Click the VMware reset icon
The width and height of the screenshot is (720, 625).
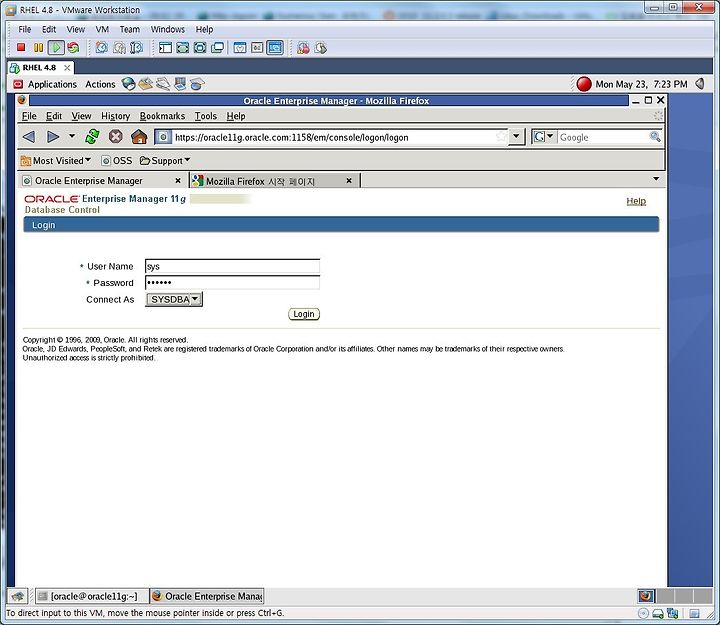tap(73, 47)
